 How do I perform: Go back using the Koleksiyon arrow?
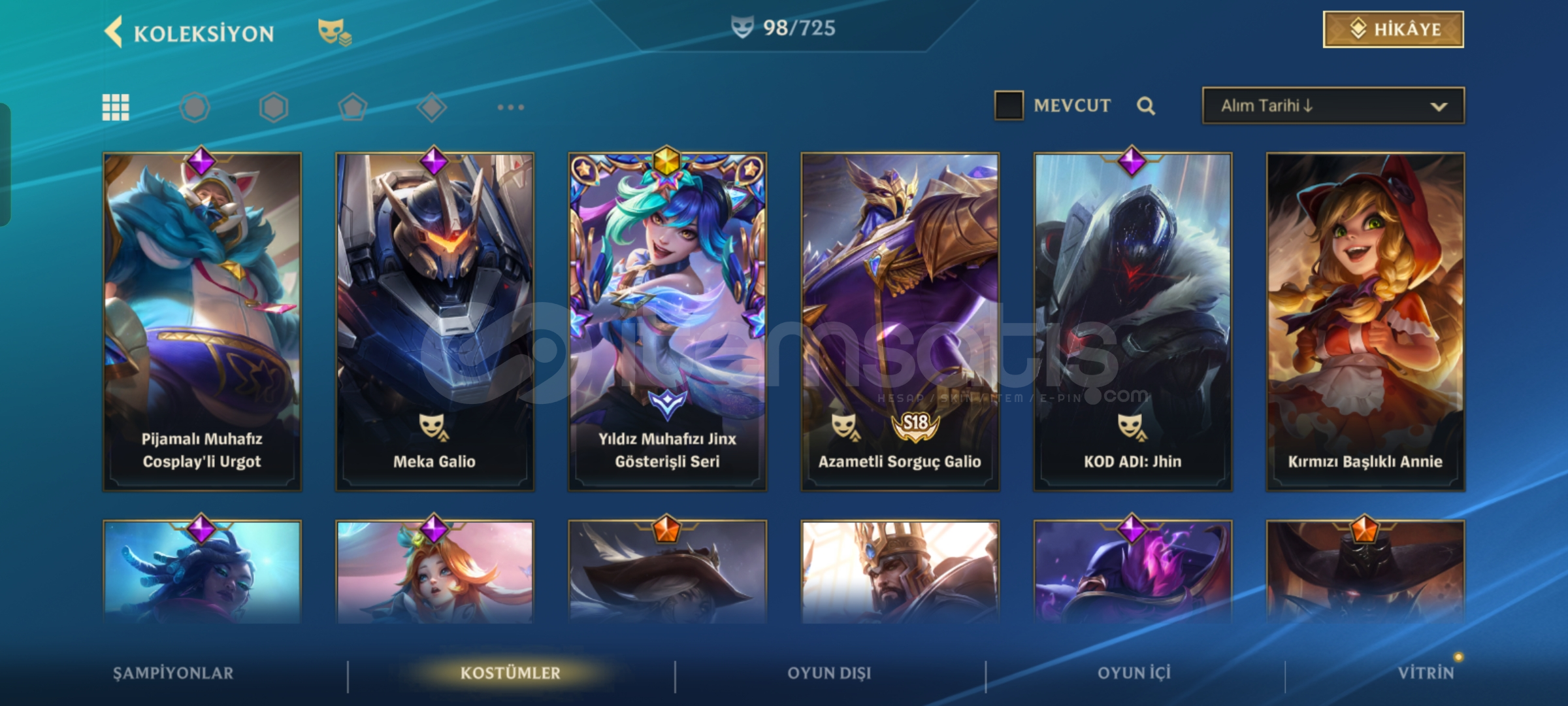(x=114, y=32)
